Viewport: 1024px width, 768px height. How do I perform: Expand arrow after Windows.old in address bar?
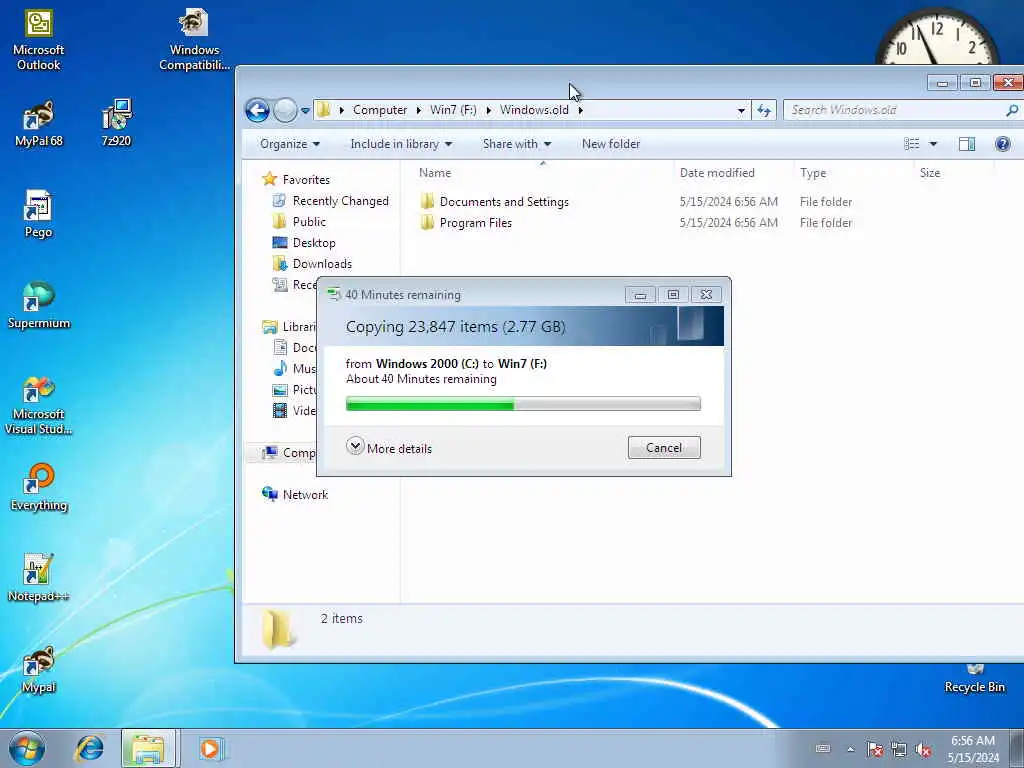point(580,110)
